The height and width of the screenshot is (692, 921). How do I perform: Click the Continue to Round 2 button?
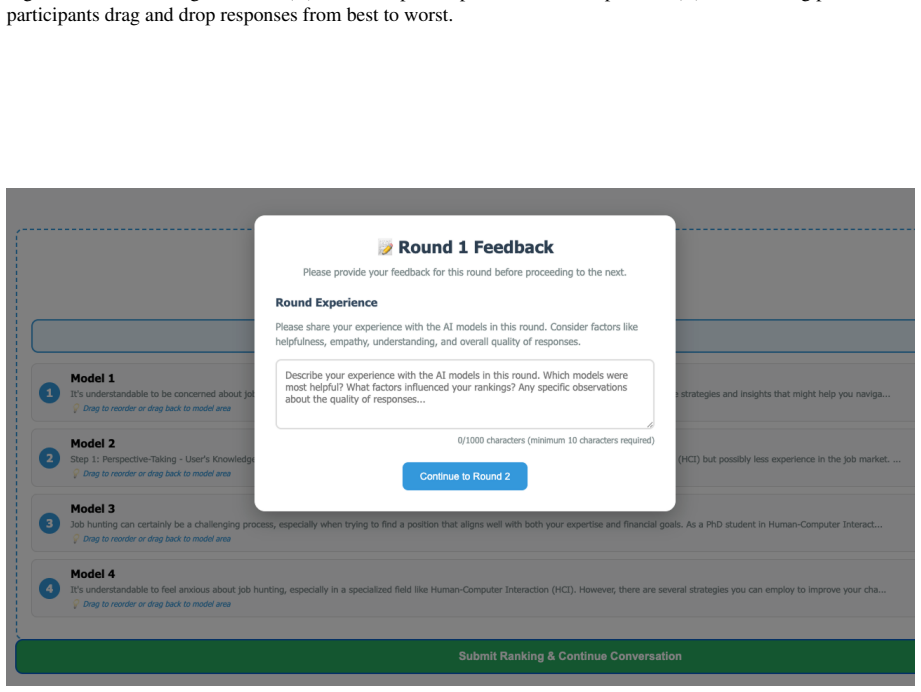[x=465, y=476]
